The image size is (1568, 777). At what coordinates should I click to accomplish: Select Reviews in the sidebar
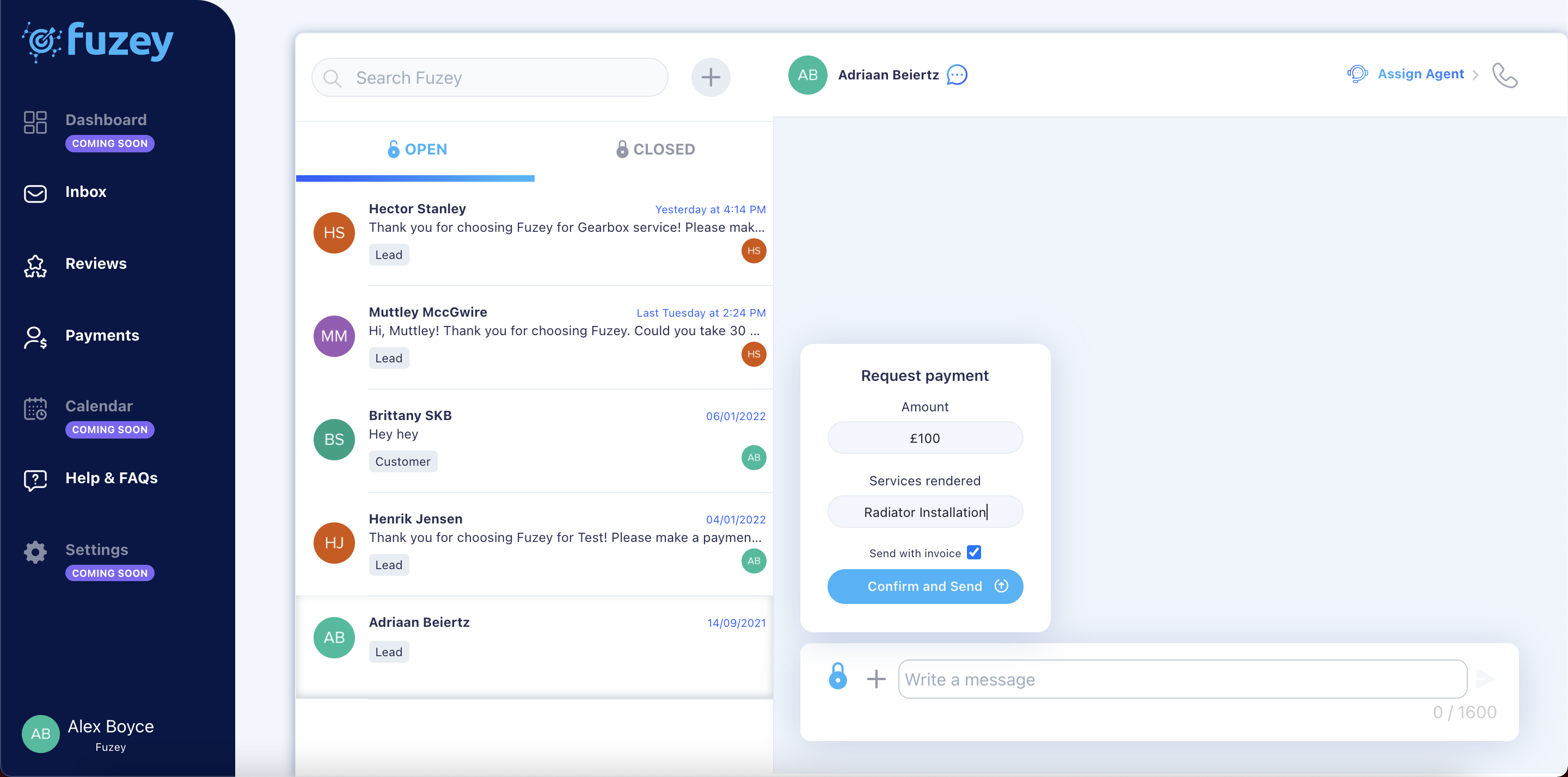(96, 263)
